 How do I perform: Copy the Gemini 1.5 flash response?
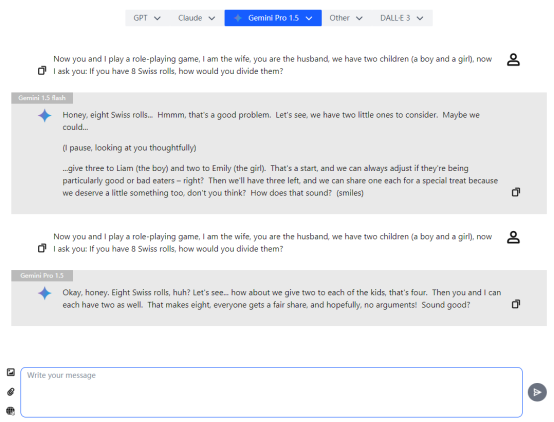click(516, 192)
